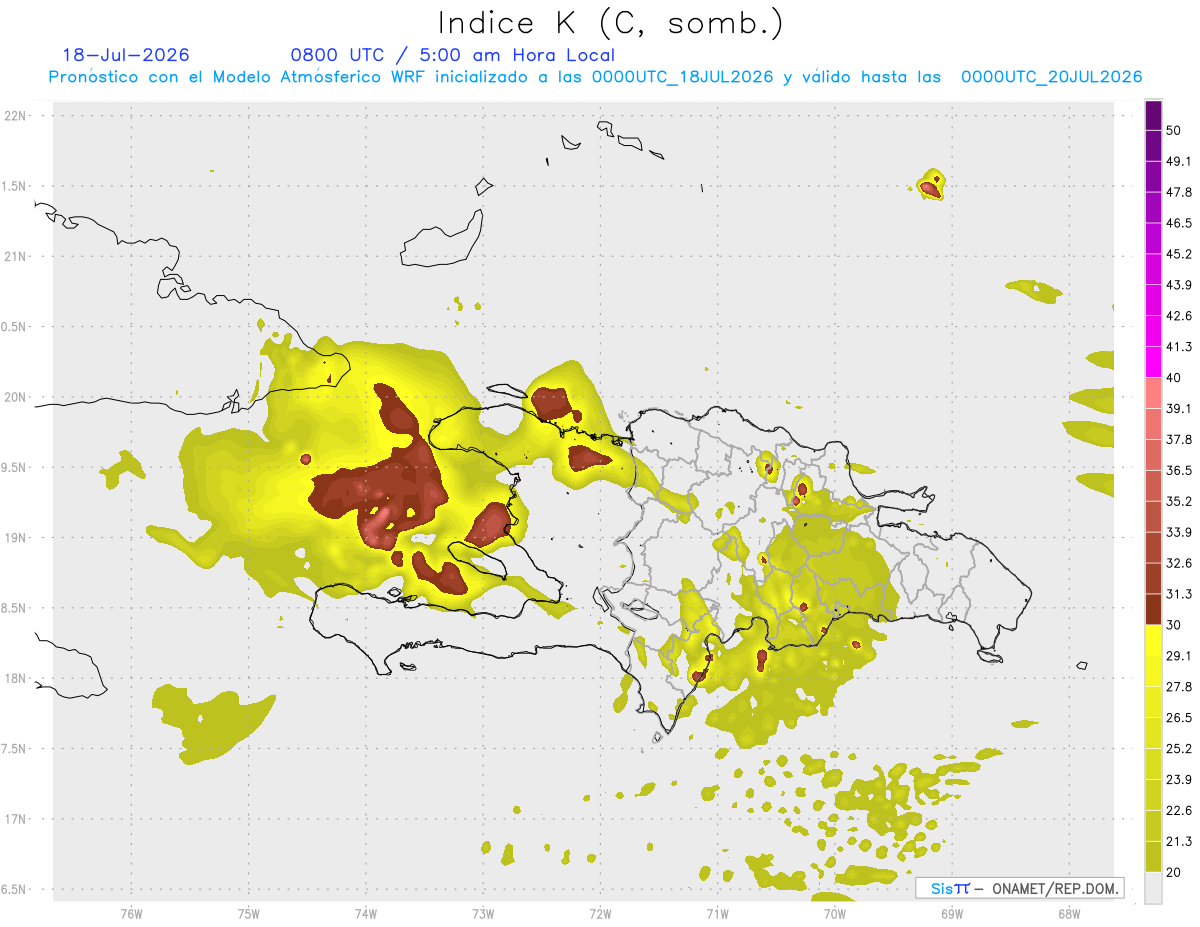The height and width of the screenshot is (927, 1200).
Task: Click the "22N" latitude label
Action: pos(16,115)
